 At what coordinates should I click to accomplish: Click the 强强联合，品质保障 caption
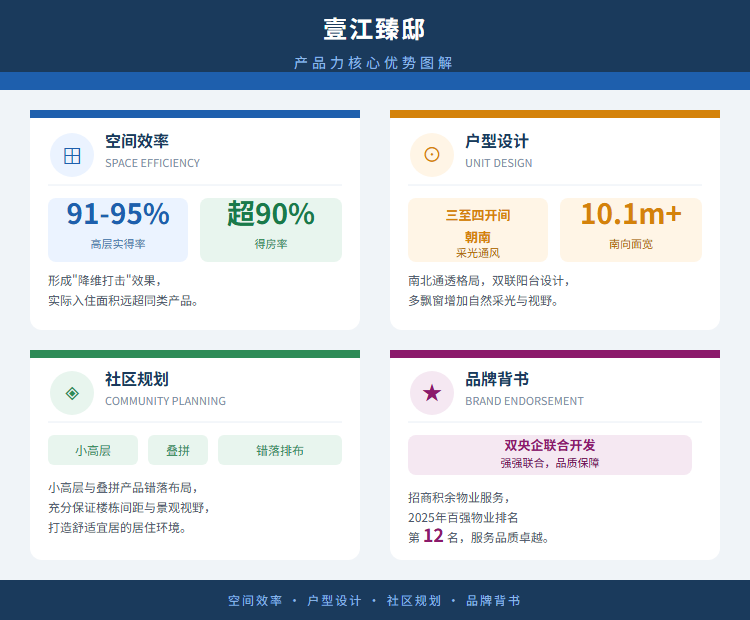[x=550, y=463]
